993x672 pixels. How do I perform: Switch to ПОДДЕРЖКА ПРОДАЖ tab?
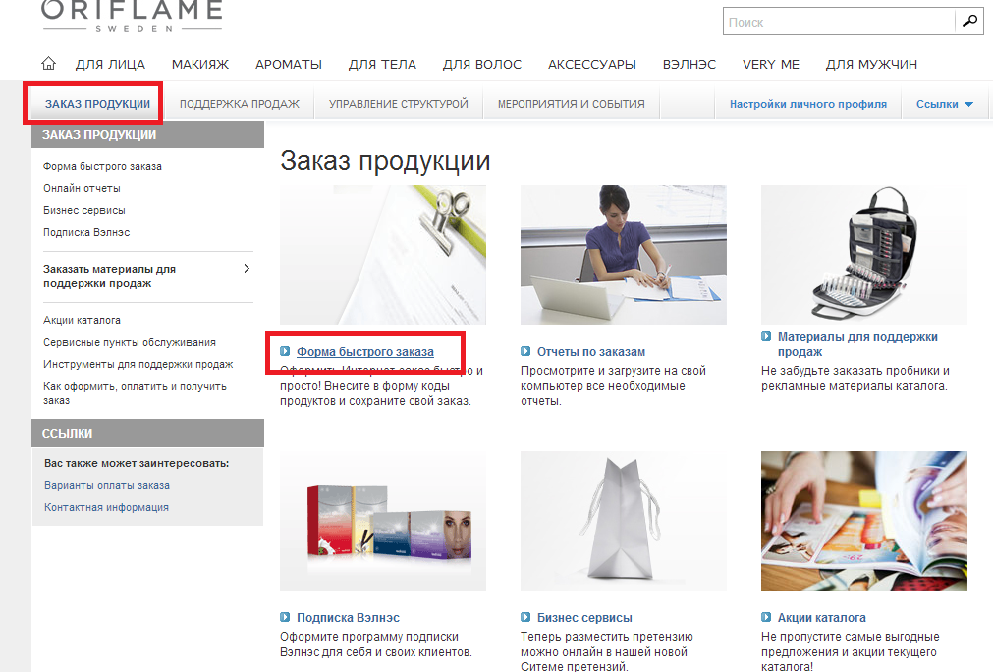pyautogui.click(x=239, y=104)
